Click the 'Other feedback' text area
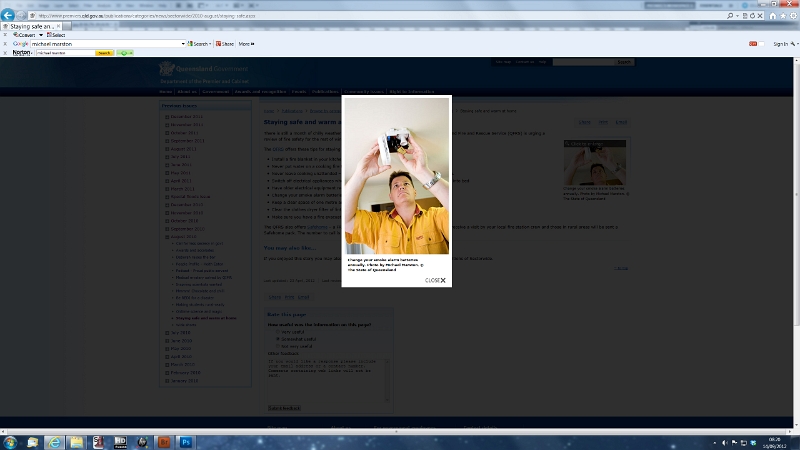The image size is (800, 450). tap(329, 379)
